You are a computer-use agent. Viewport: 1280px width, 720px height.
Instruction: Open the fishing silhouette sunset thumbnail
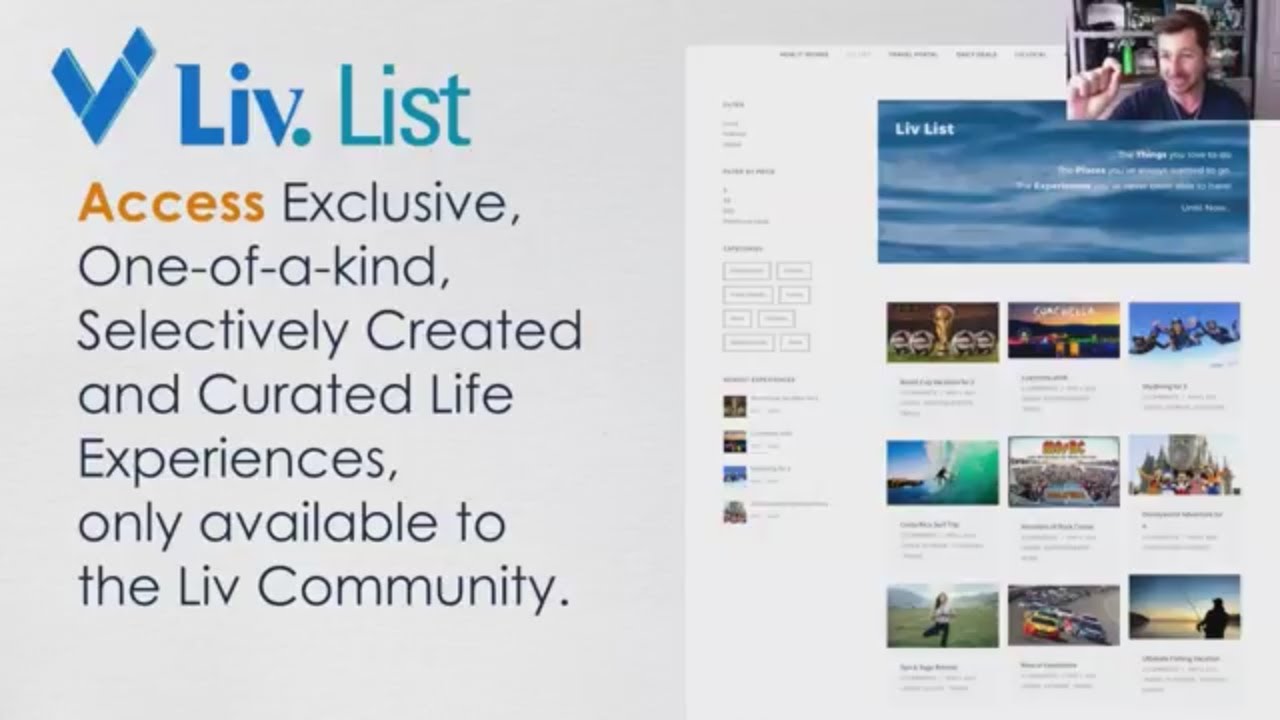pyautogui.click(x=1184, y=606)
